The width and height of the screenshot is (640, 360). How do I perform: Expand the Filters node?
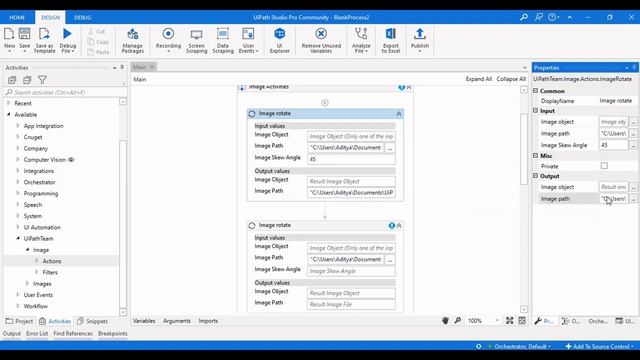click(36, 272)
